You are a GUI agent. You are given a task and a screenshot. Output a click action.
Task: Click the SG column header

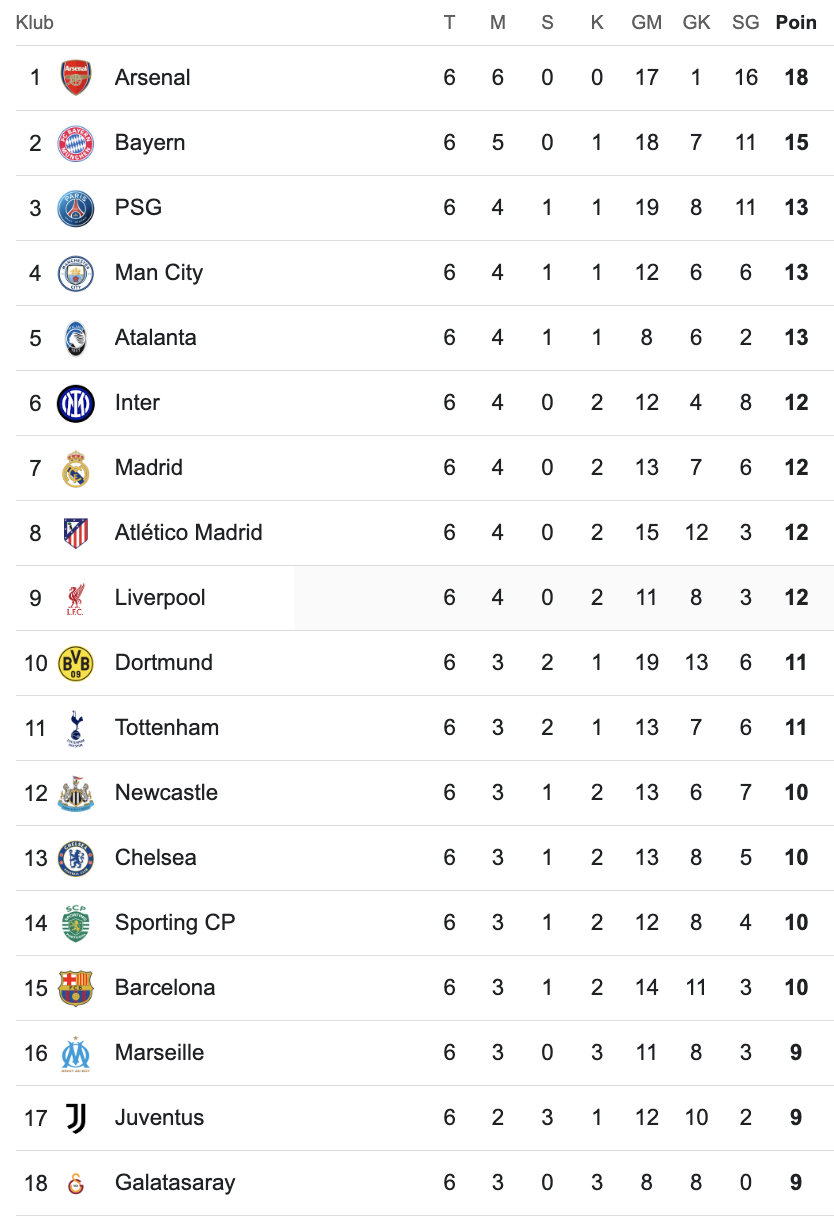[745, 22]
